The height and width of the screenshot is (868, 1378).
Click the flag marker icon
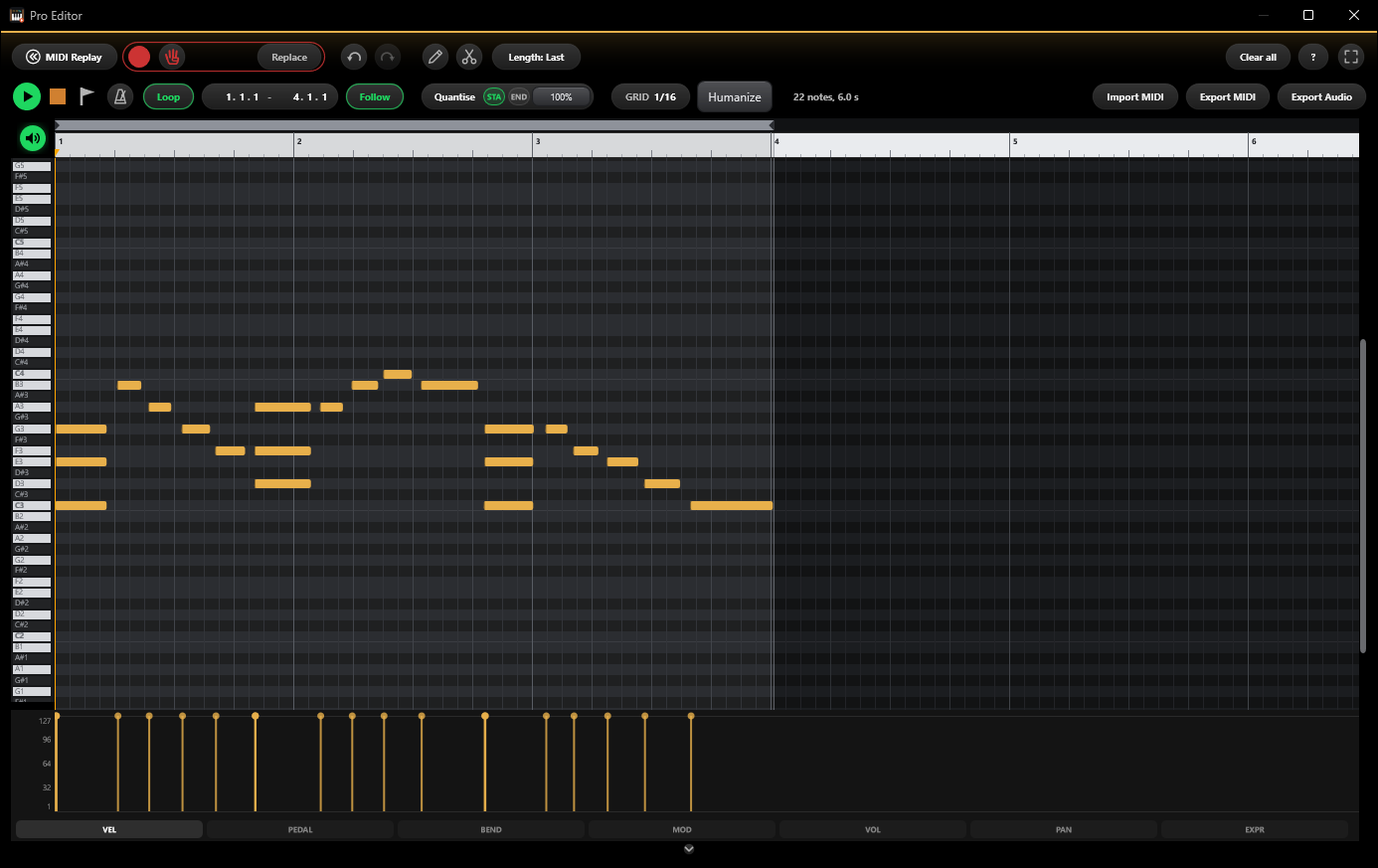point(86,96)
